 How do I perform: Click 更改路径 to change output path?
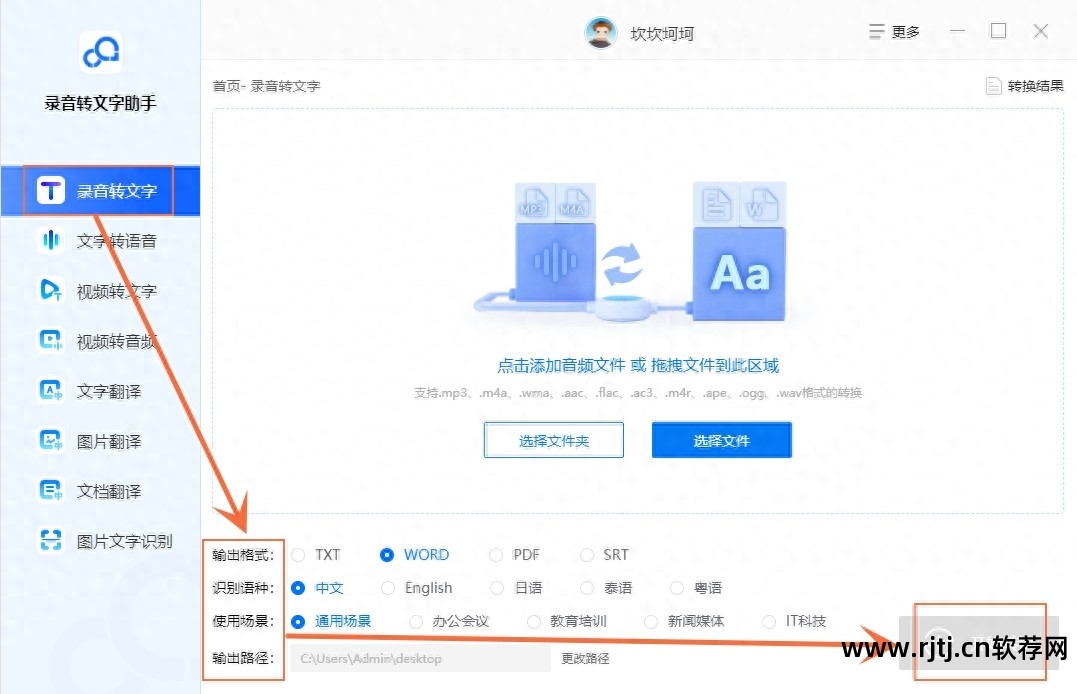click(585, 658)
